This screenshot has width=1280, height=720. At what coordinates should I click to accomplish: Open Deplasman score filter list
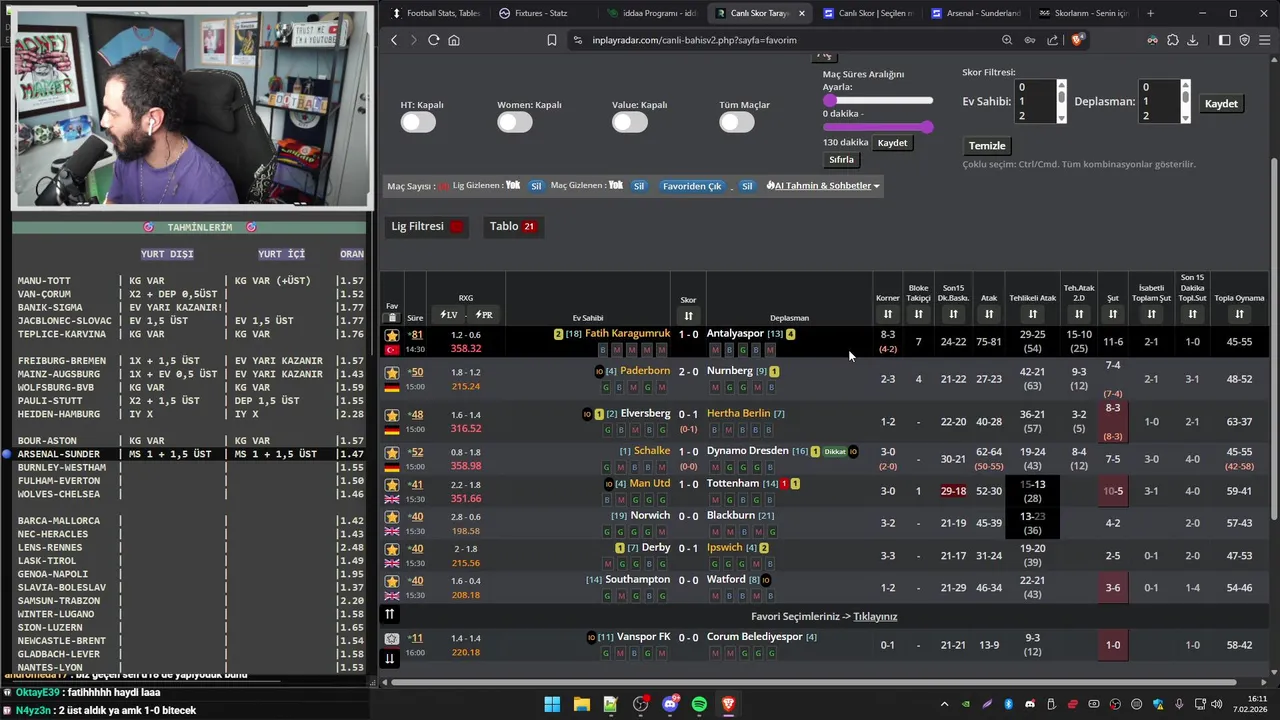click(x=1166, y=101)
